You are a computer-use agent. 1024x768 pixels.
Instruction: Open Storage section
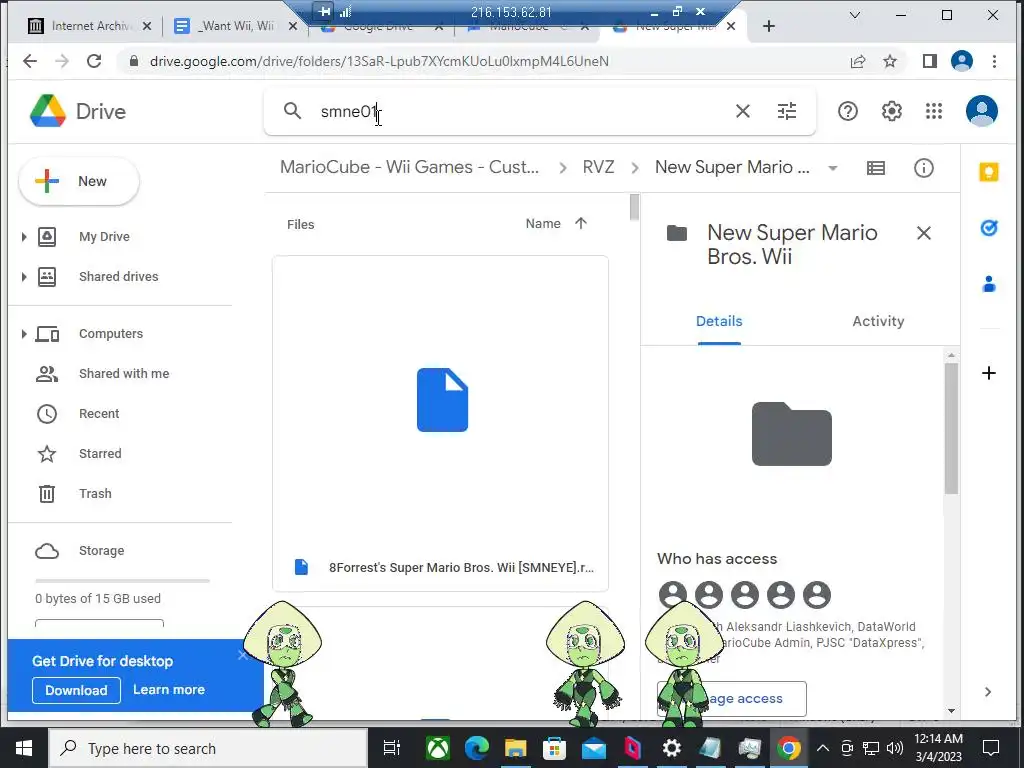point(101,551)
